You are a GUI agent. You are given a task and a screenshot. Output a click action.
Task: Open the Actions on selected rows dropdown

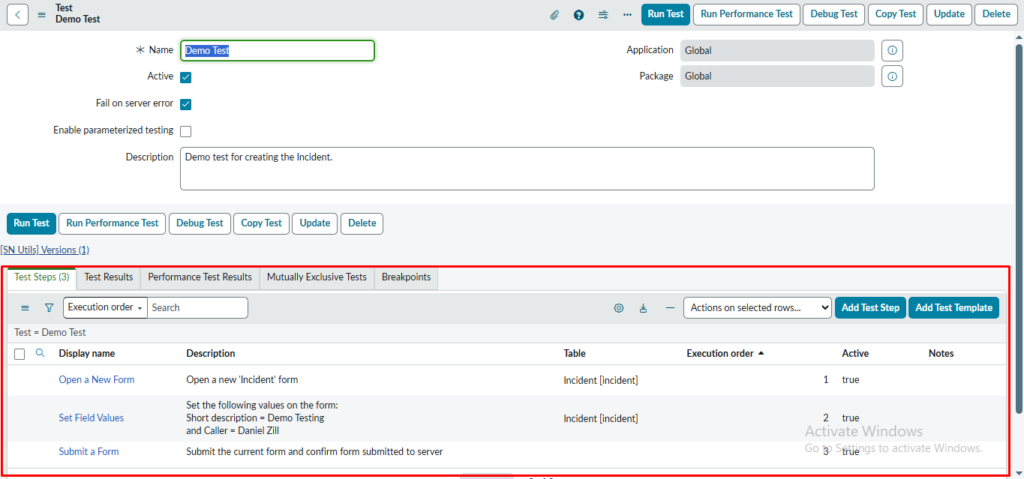757,308
